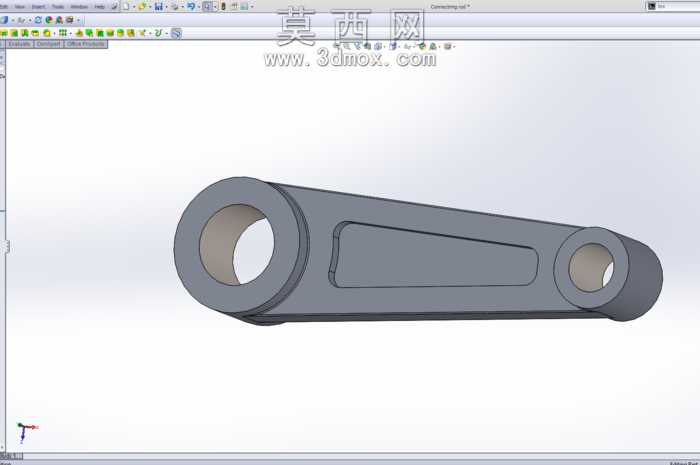Open the dropdown arrow next to Print
The width and height of the screenshot is (700, 465).
click(x=183, y=7)
